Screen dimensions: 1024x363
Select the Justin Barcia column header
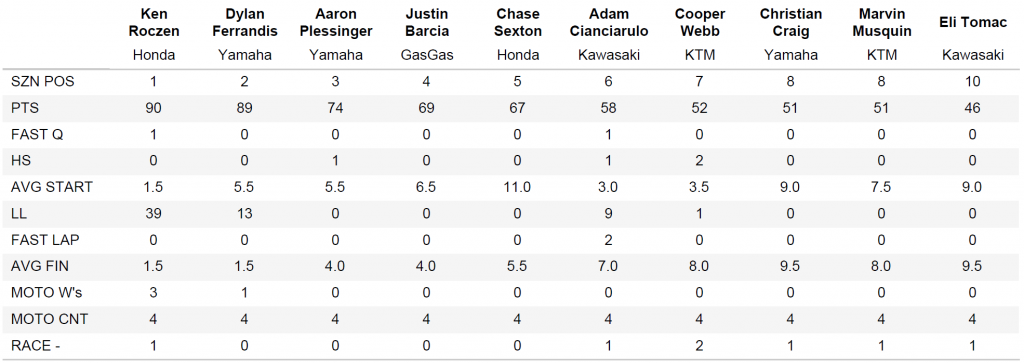point(426,22)
